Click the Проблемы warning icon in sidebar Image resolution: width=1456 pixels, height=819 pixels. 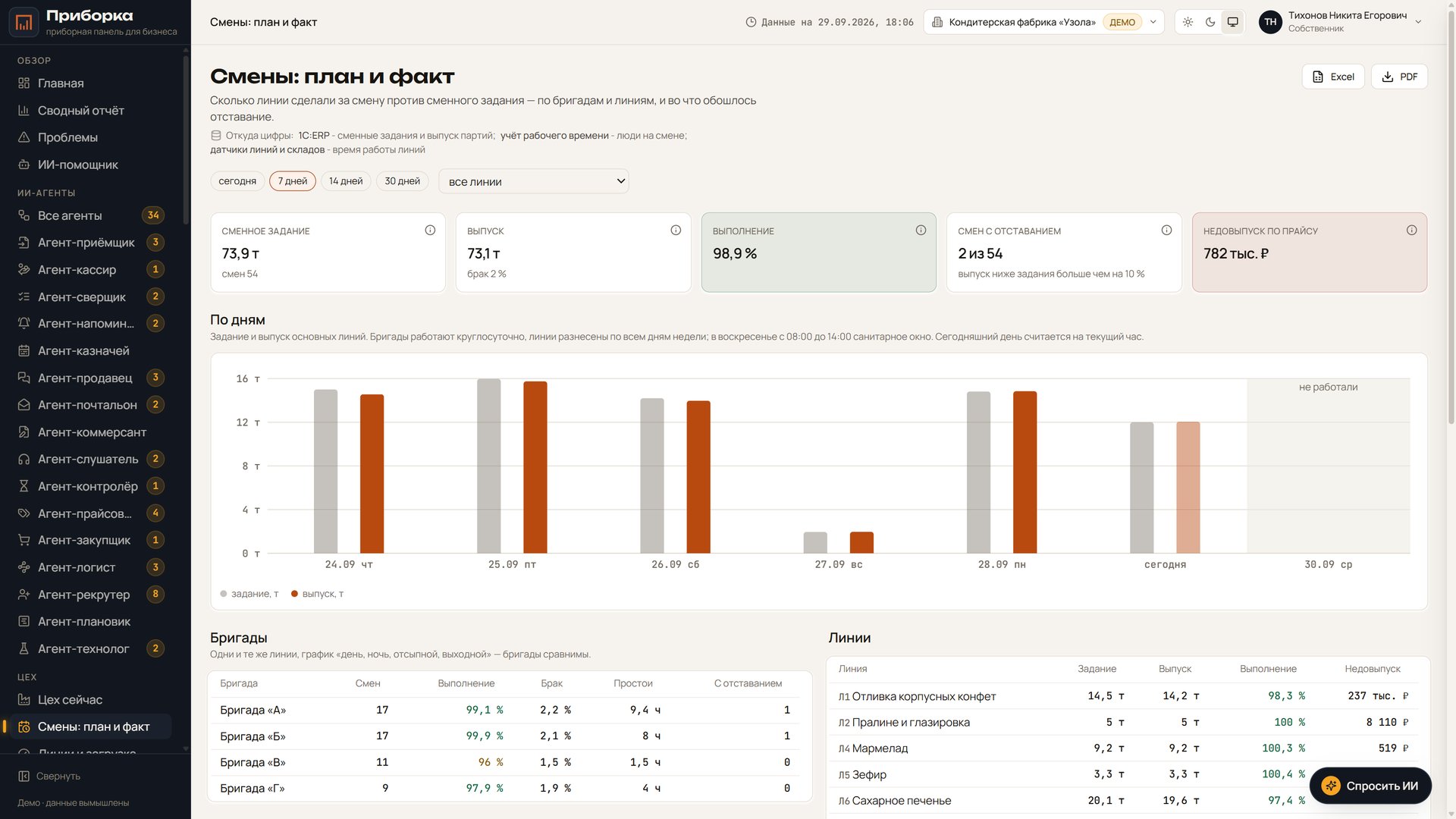pyautogui.click(x=24, y=137)
